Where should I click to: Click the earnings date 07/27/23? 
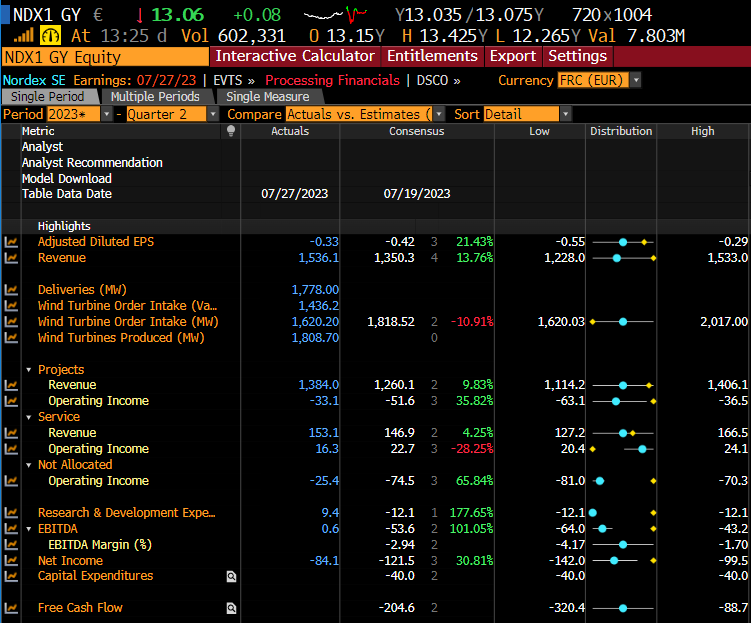[x=167, y=80]
